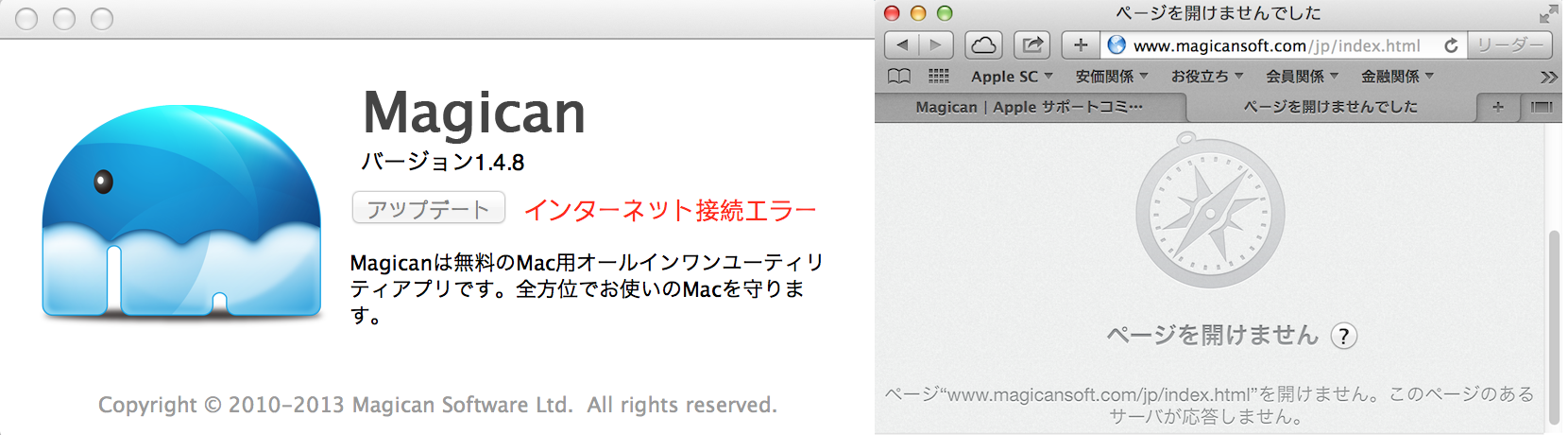Image resolution: width=1568 pixels, height=435 pixels.
Task: Close the Safari window with red button
Action: click(x=892, y=13)
